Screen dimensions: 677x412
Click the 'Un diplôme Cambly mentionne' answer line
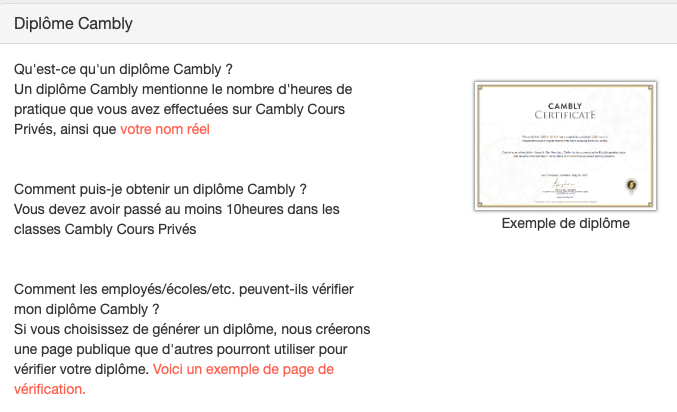(183, 89)
